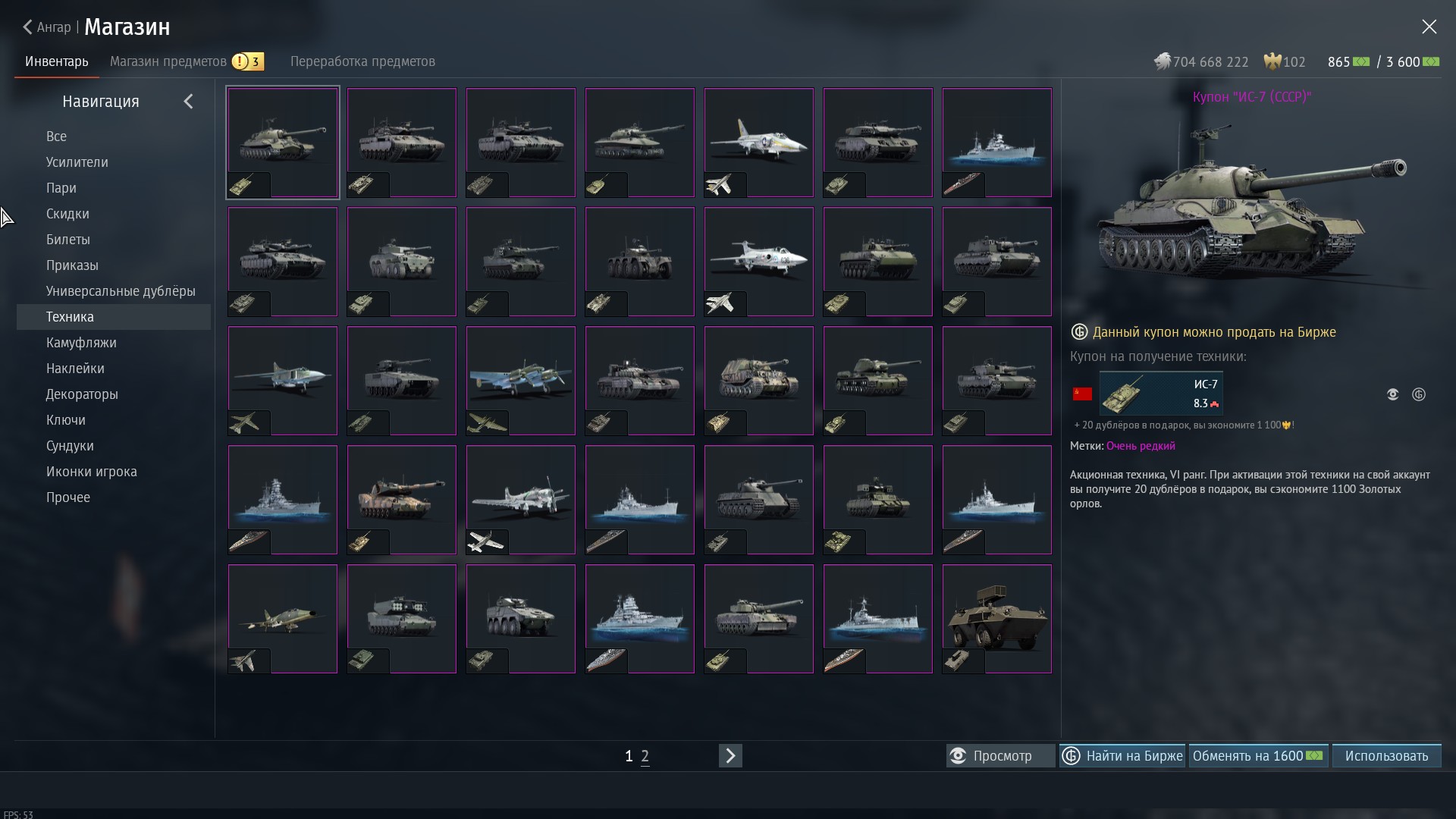Preview ИС-7 via eye icon
This screenshot has height=819, width=1456.
point(1392,394)
